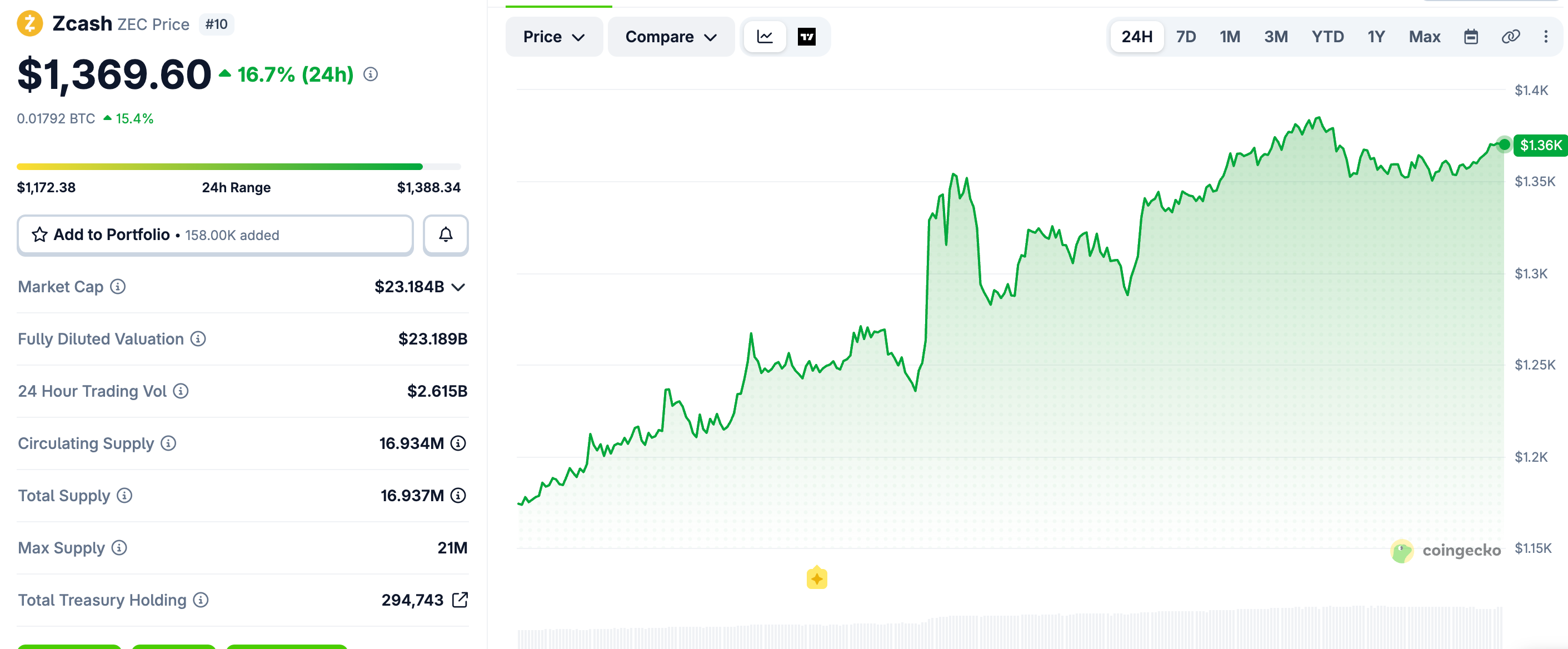This screenshot has width=1568, height=649.
Task: Click the #10 rank badge
Action: pyautogui.click(x=216, y=24)
